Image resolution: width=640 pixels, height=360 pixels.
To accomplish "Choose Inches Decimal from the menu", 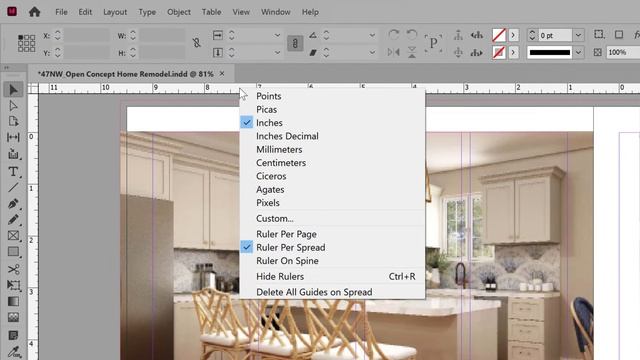I will pos(287,136).
